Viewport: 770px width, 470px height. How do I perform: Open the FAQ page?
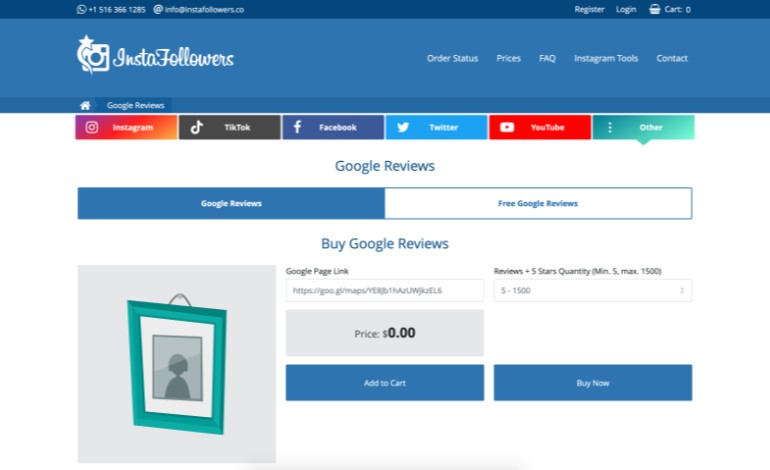[x=547, y=58]
